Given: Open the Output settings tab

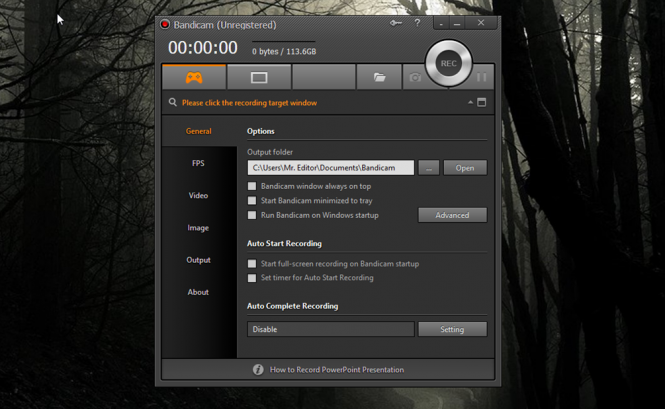Looking at the screenshot, I should (x=198, y=260).
